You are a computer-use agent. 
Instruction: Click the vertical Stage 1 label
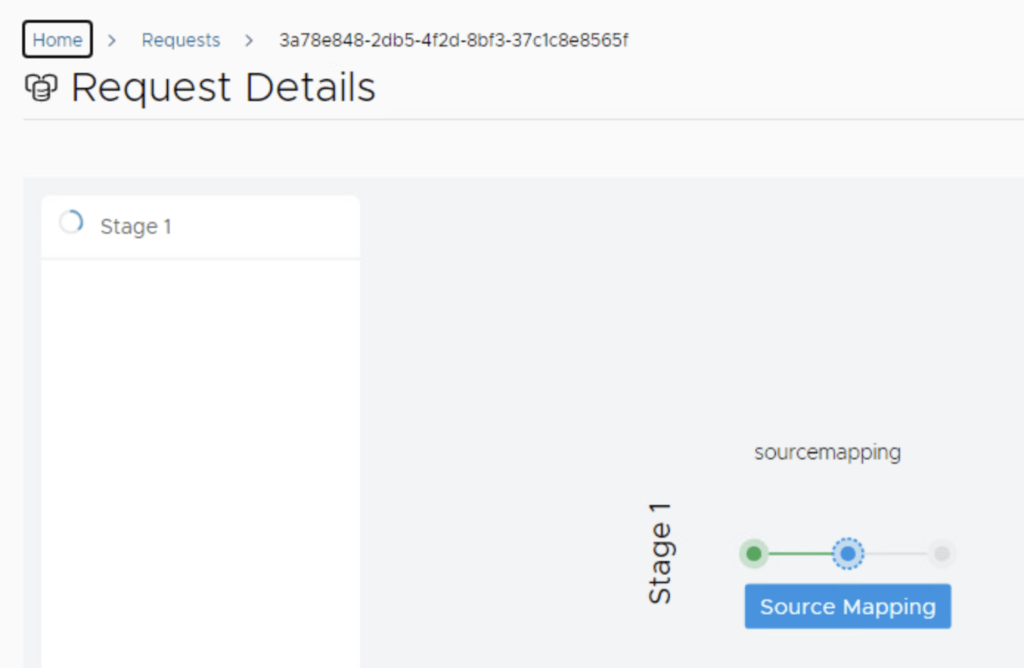660,553
